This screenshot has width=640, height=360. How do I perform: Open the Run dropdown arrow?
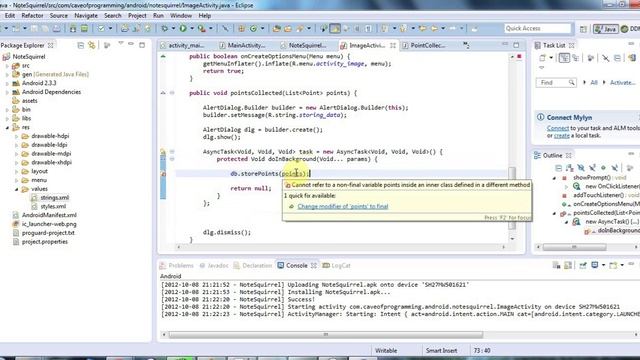click(x=191, y=28)
